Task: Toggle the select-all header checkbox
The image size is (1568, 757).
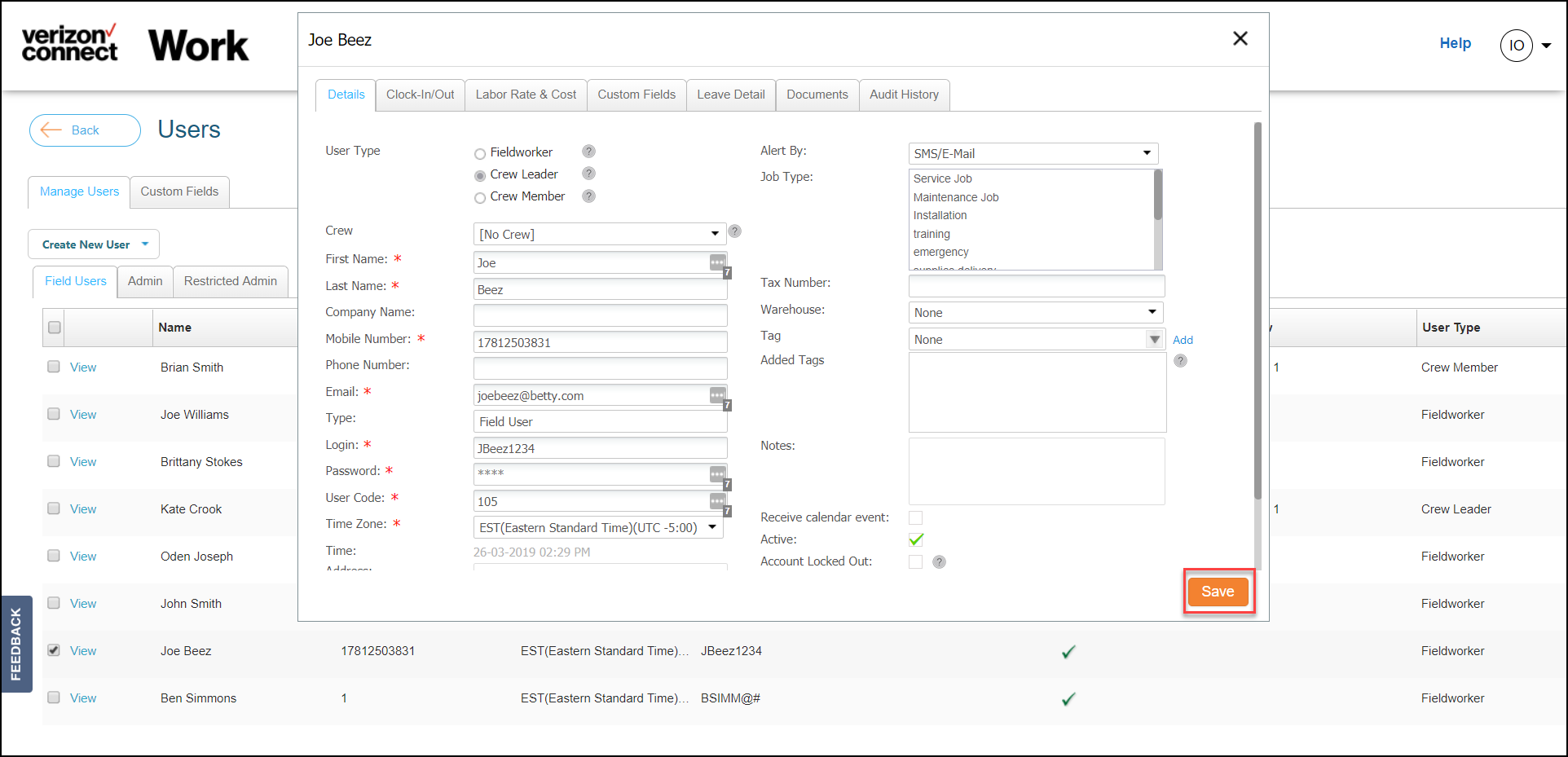Action: (55, 328)
